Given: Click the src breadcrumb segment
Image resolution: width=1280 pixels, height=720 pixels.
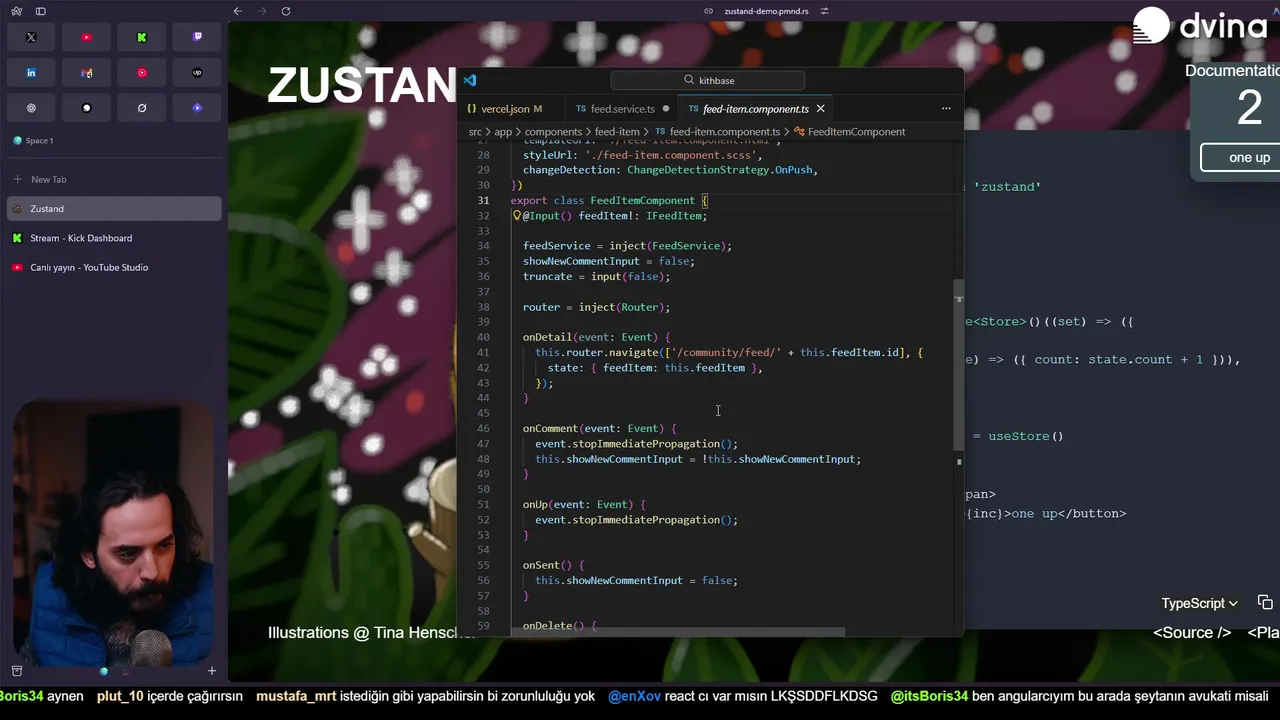Looking at the screenshot, I should [x=475, y=132].
